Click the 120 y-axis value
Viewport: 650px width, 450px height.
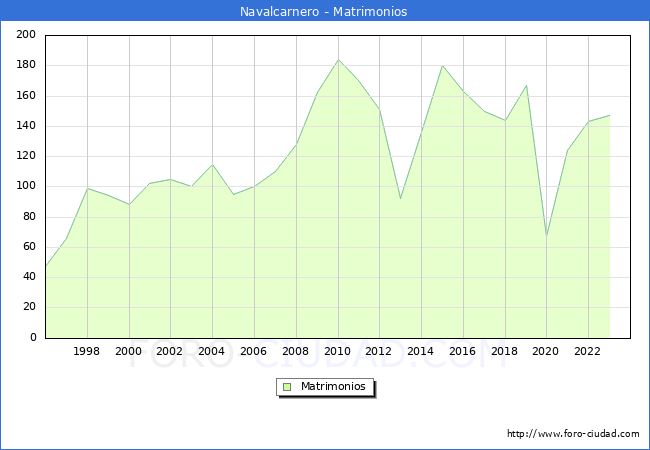point(26,156)
